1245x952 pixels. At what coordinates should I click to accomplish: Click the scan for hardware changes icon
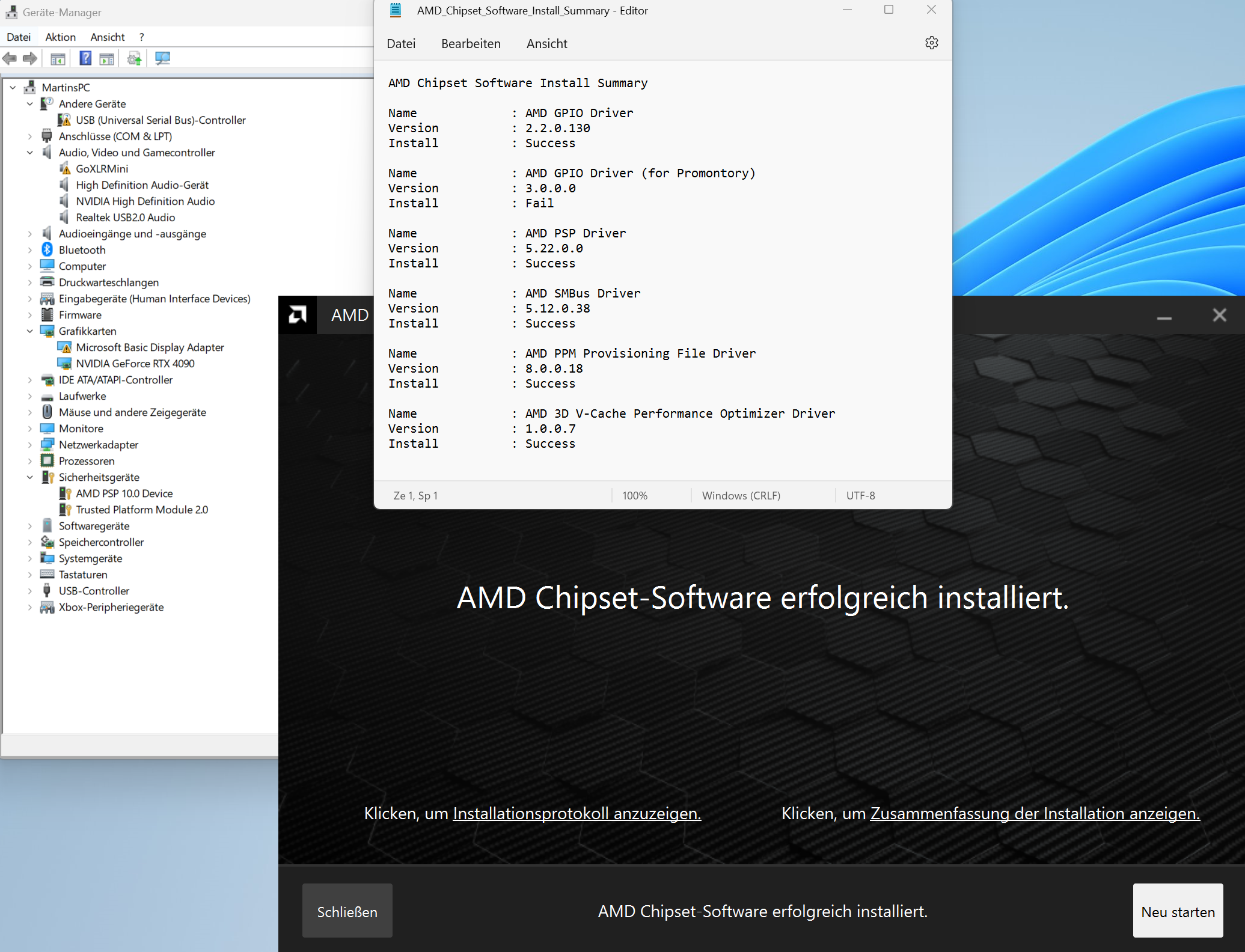162,58
